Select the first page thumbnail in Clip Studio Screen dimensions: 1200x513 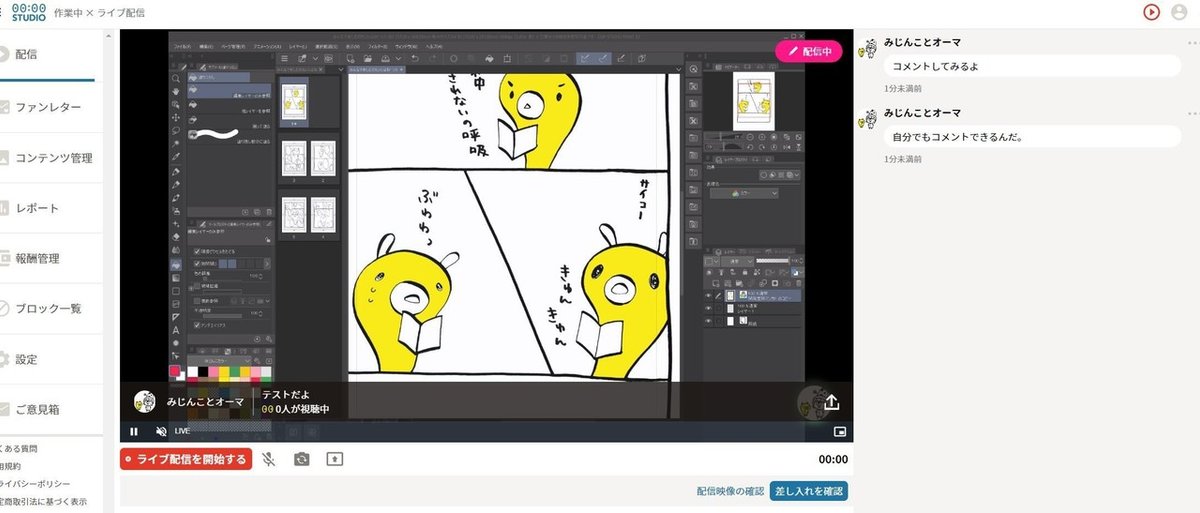click(x=294, y=100)
